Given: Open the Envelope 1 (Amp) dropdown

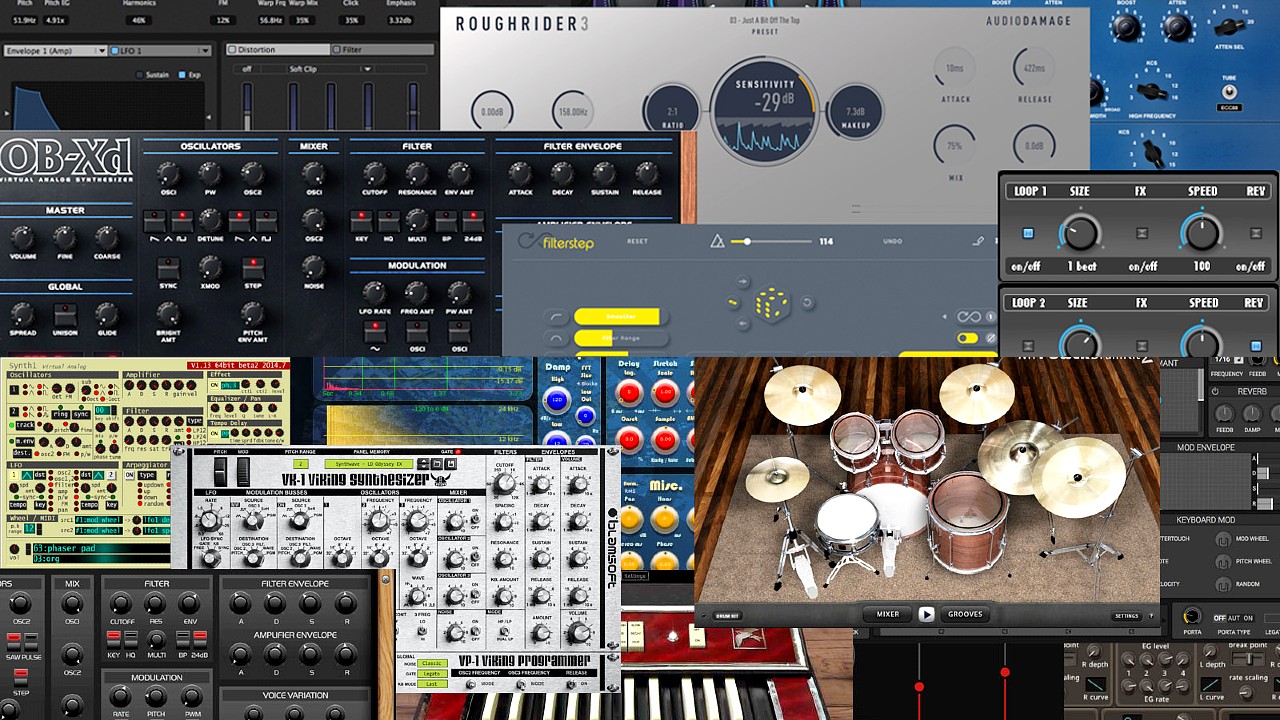Looking at the screenshot, I should 55,50.
